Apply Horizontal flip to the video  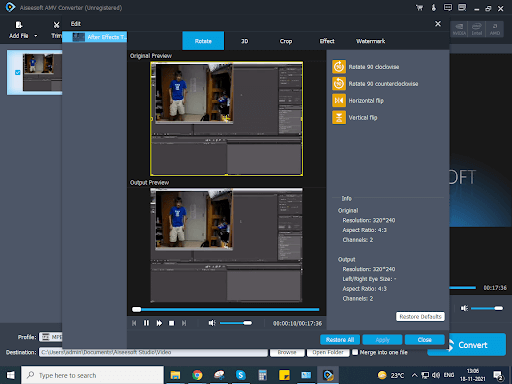click(339, 100)
